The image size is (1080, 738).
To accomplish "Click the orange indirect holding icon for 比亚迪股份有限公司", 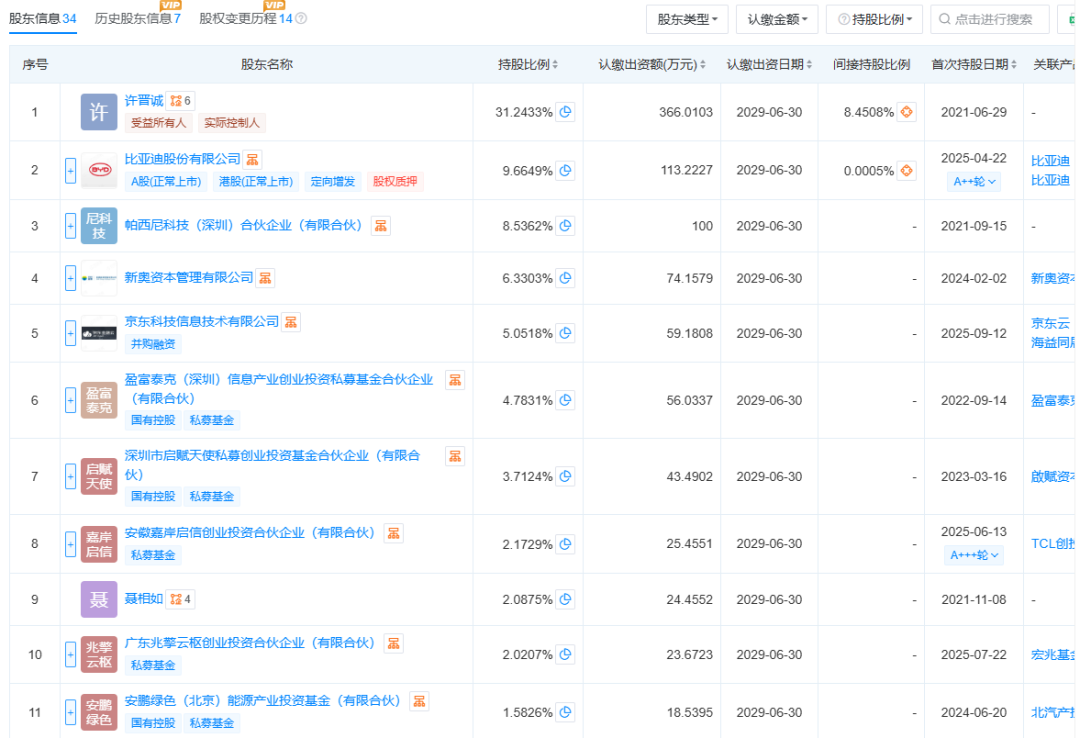I will (x=906, y=170).
